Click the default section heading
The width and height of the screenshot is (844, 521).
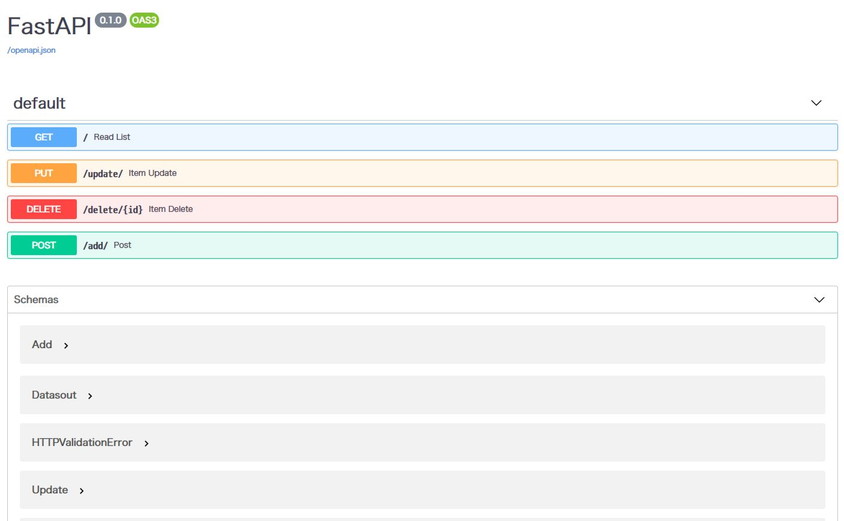39,103
